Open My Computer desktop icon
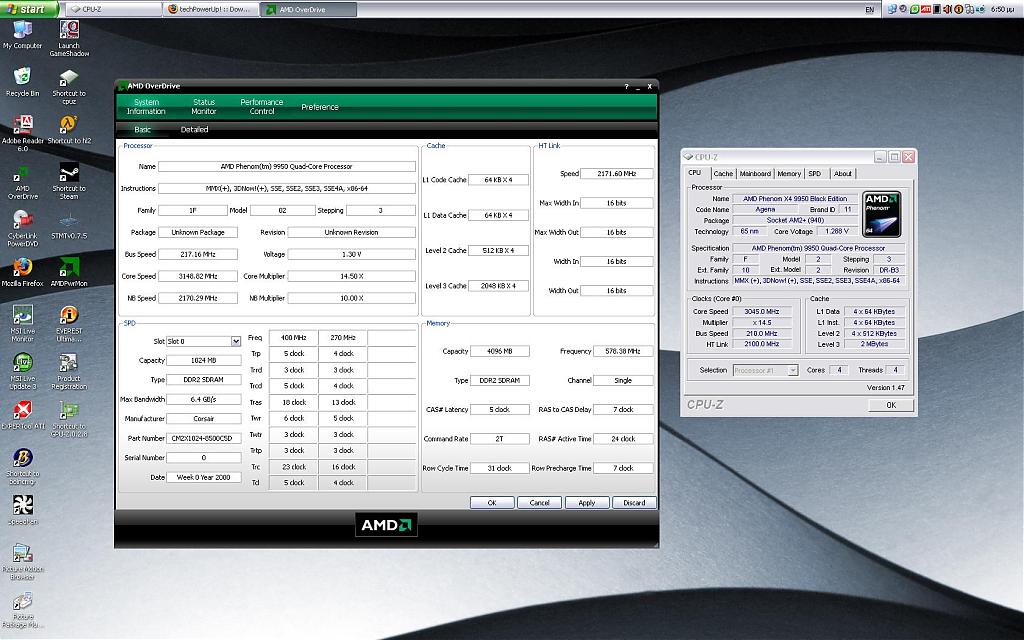 tap(22, 35)
